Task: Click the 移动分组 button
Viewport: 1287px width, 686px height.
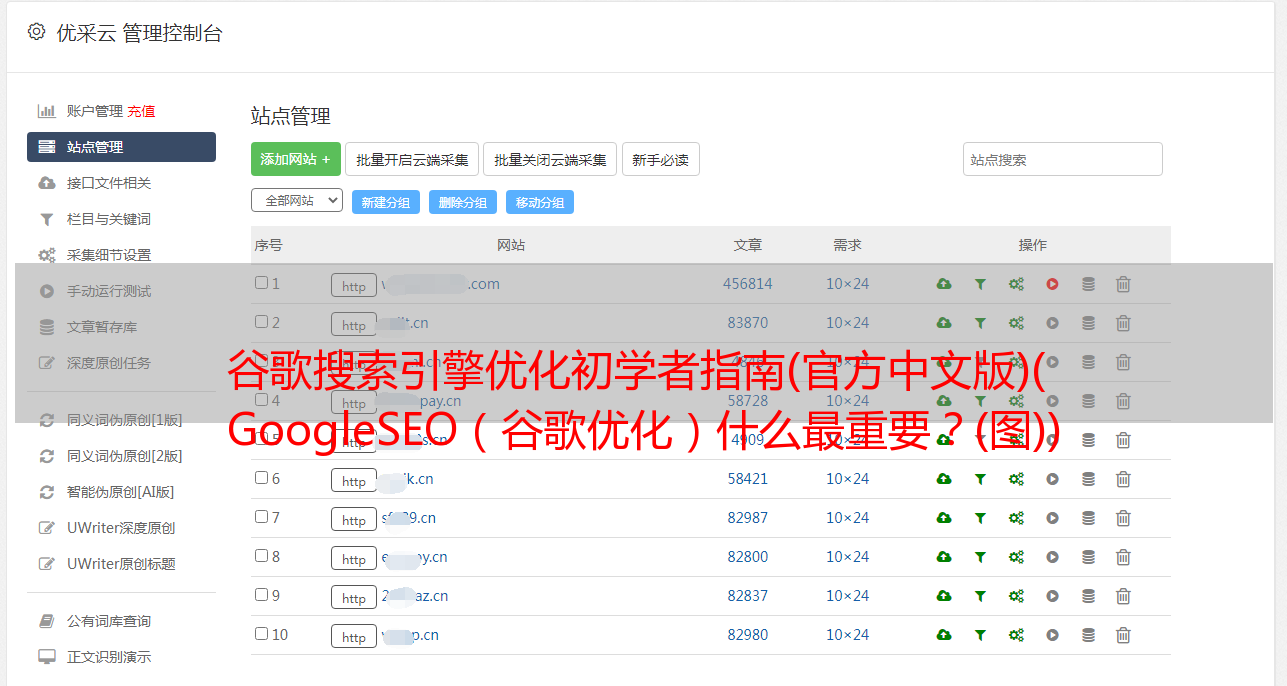Action: click(540, 202)
